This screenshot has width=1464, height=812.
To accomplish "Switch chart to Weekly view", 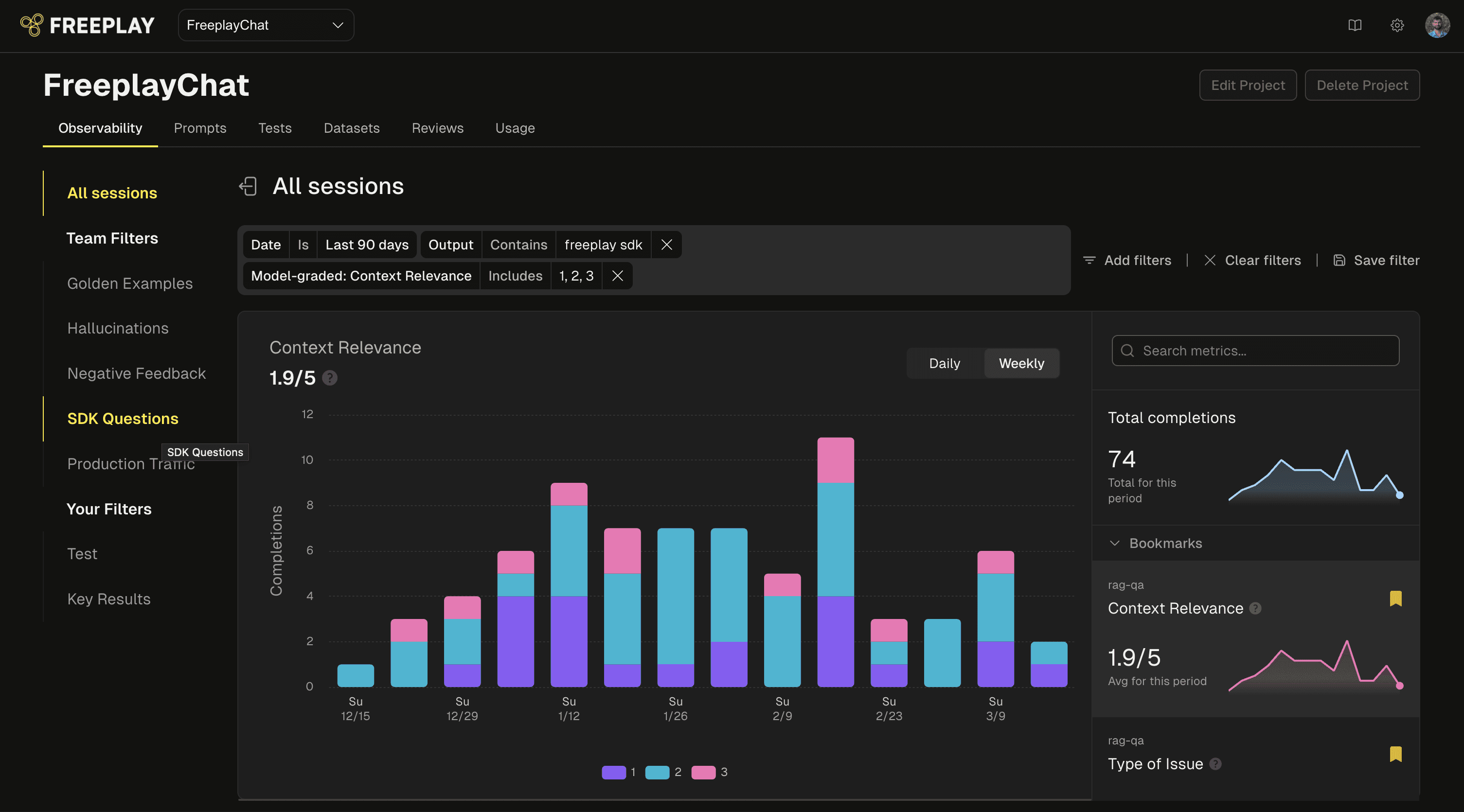I will [x=1021, y=364].
